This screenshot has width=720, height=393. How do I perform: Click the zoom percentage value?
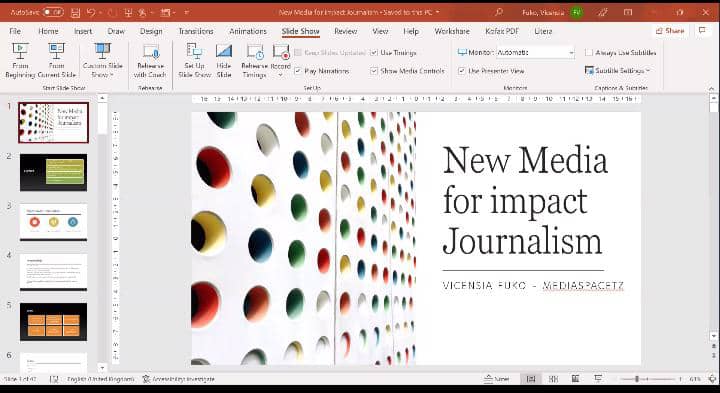point(694,379)
